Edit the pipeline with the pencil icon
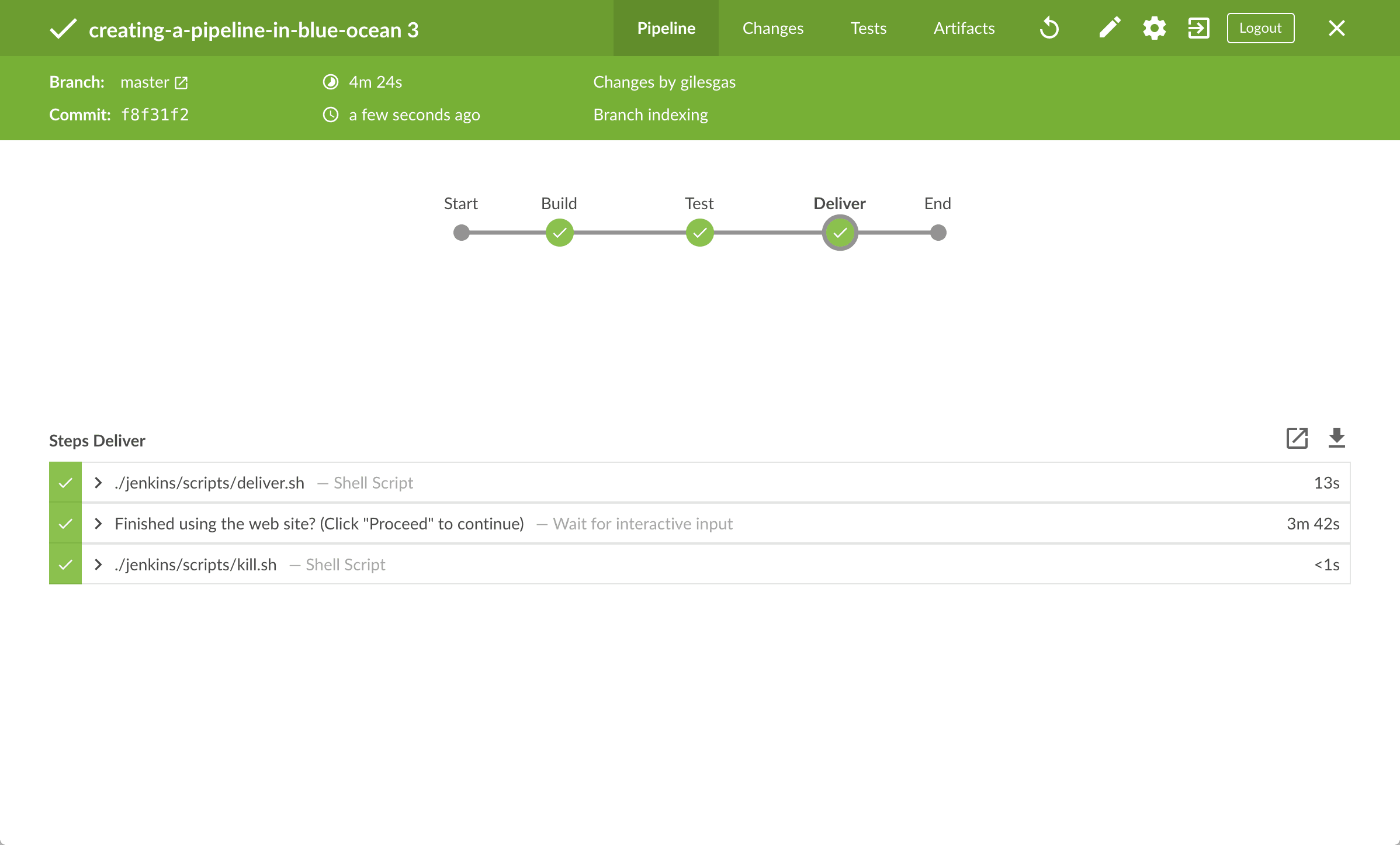Viewport: 1400px width, 845px height. (1108, 27)
